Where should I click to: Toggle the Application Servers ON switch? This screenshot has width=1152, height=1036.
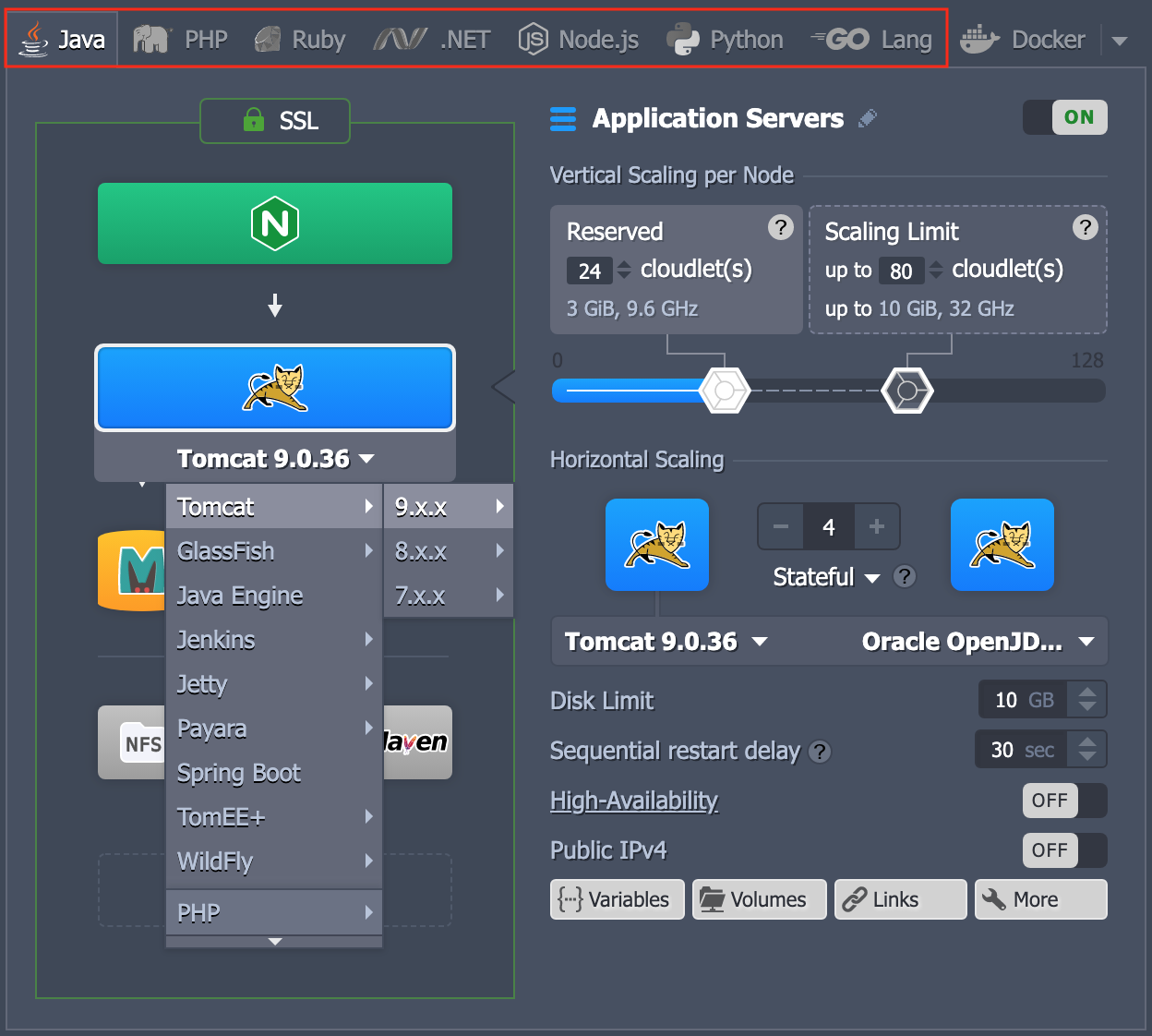tap(1065, 117)
